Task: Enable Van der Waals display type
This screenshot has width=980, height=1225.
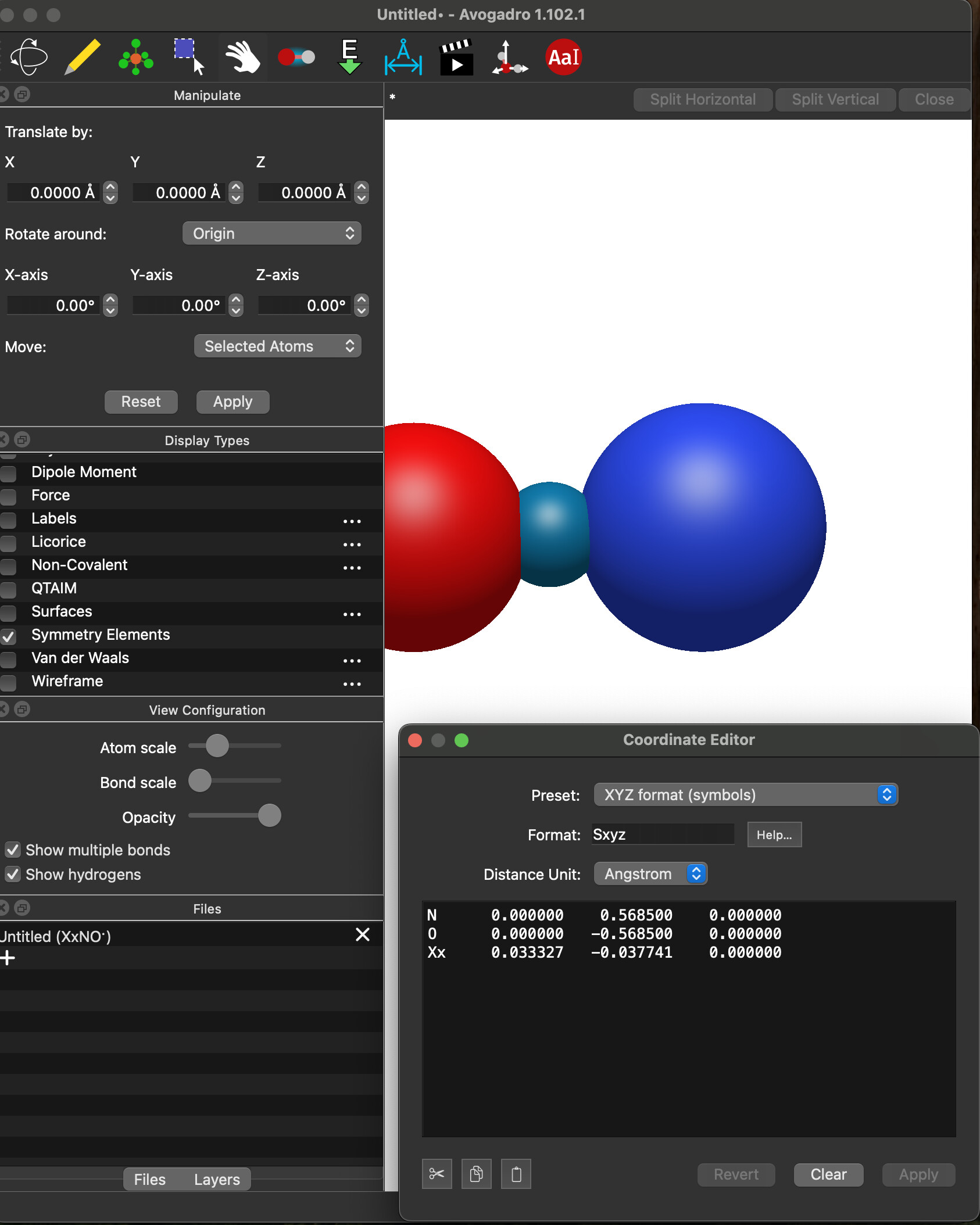Action: [x=9, y=658]
